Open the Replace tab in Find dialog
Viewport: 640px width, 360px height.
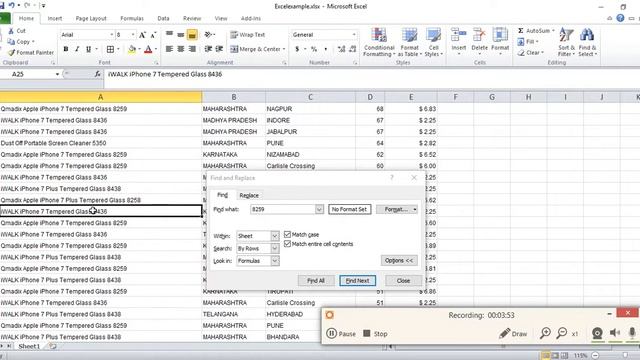[x=249, y=196]
